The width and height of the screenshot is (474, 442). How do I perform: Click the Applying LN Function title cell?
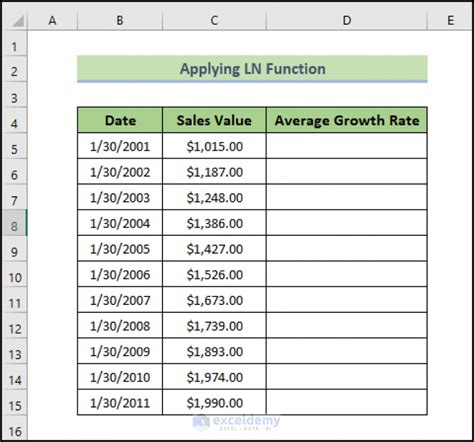[252, 69]
